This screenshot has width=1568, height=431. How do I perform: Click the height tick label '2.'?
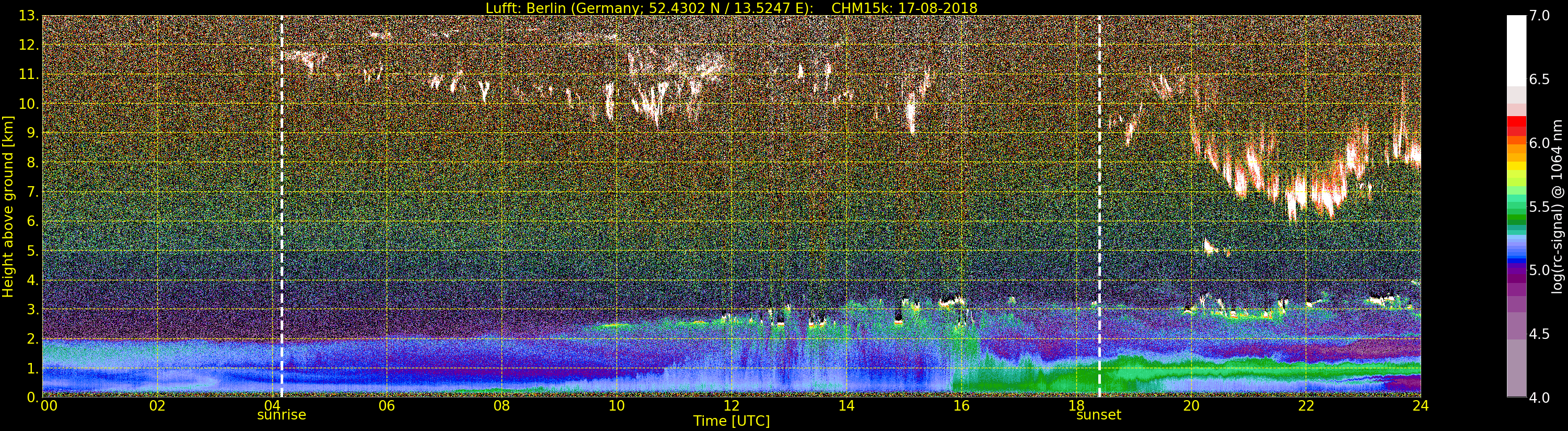point(32,339)
